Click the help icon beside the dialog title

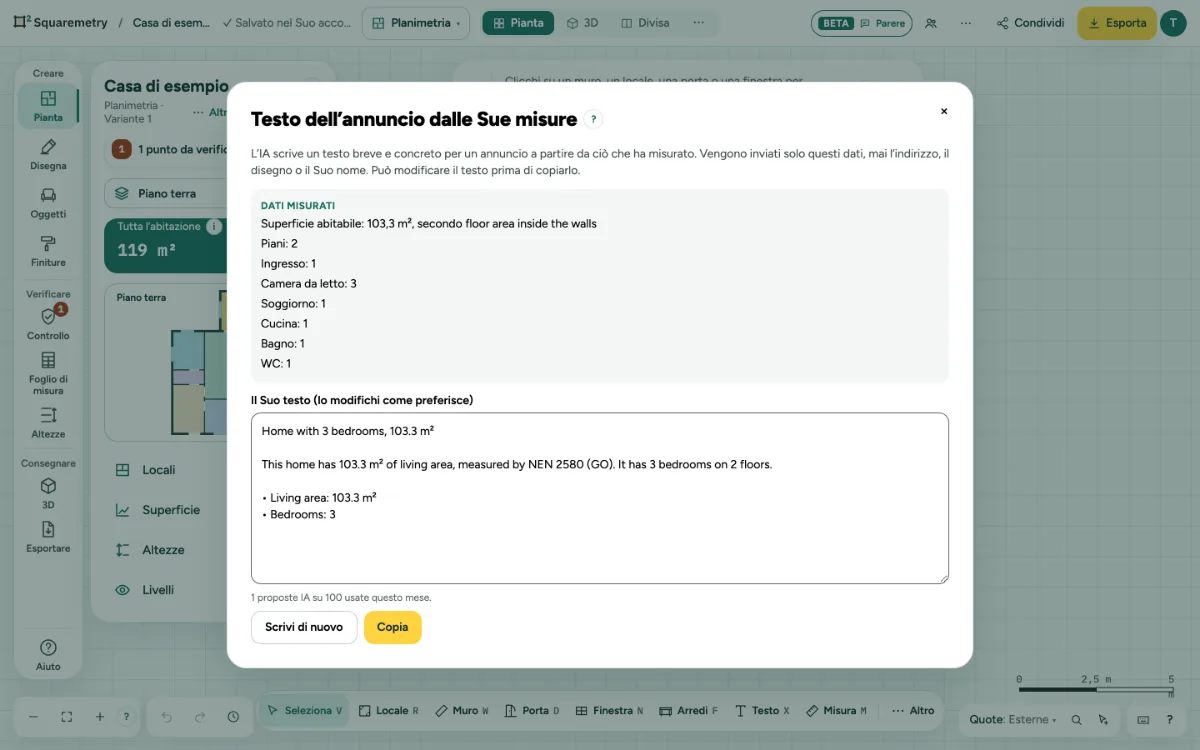click(593, 120)
